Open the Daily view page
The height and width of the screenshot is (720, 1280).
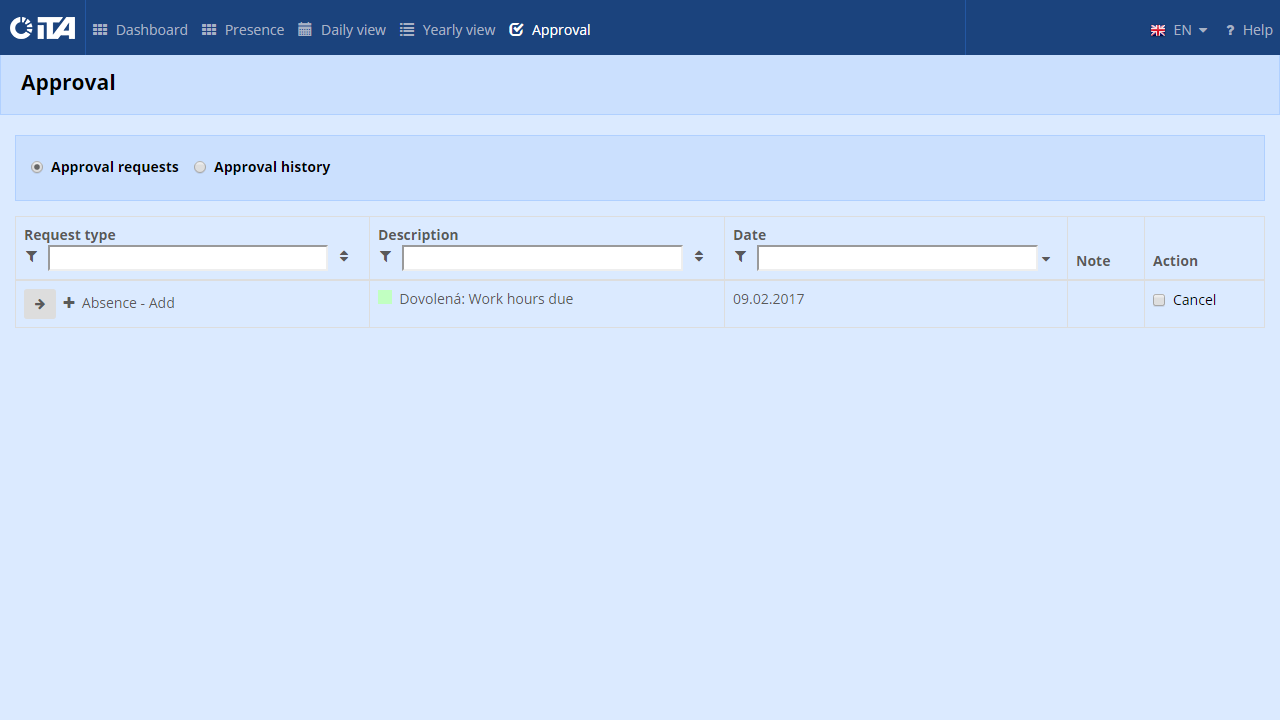tap(342, 30)
